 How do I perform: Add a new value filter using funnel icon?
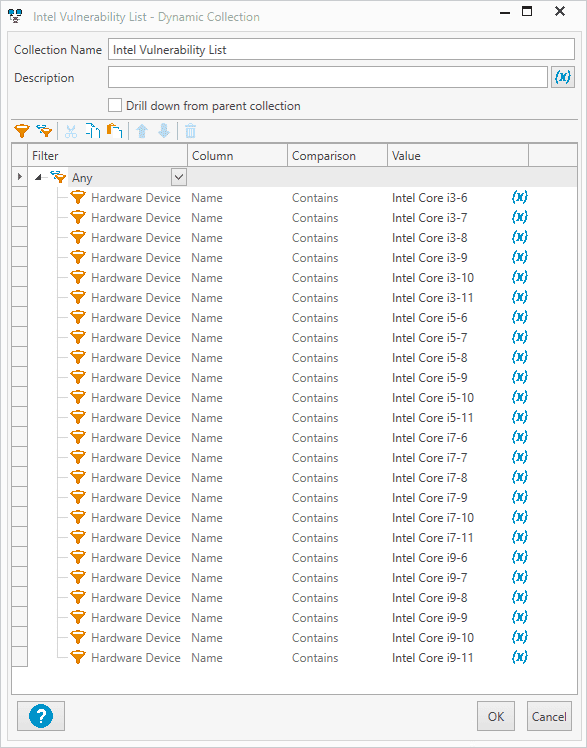[22, 131]
